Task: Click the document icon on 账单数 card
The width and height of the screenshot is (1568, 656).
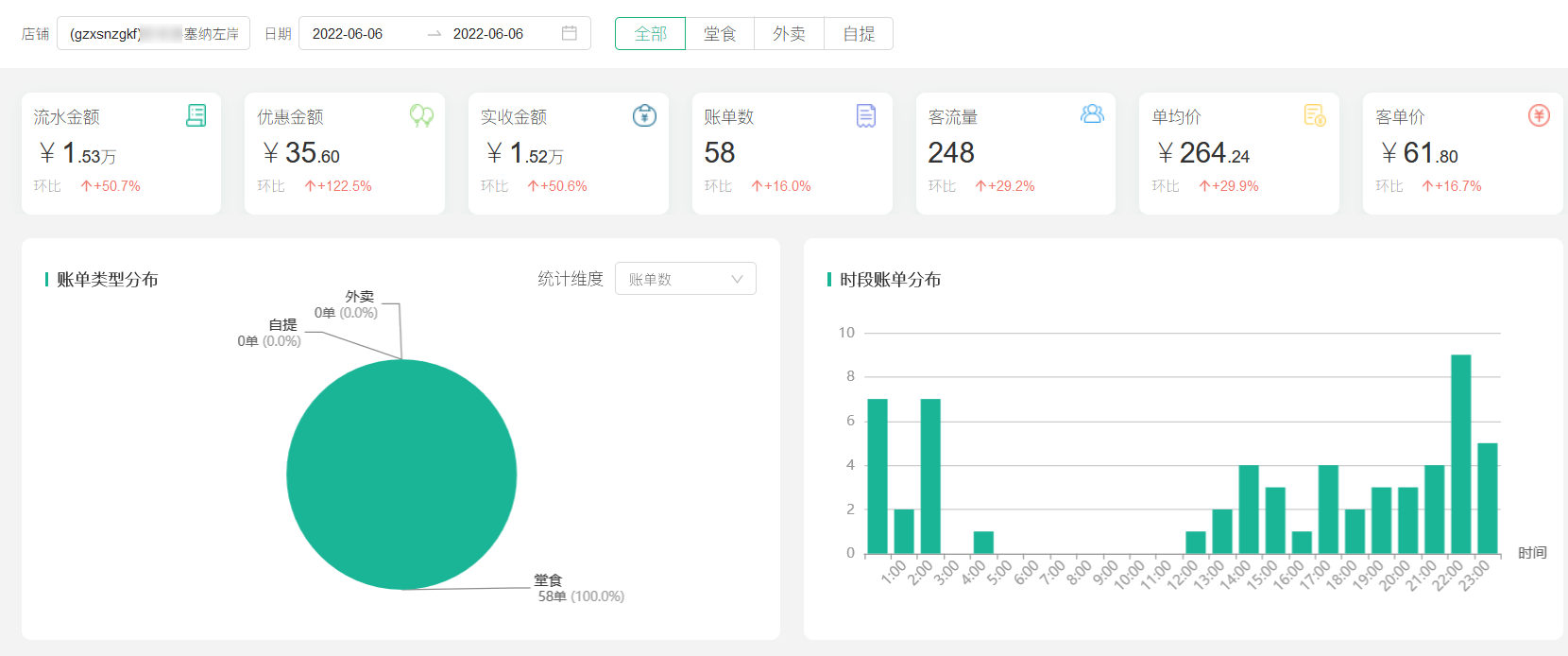Action: [866, 115]
